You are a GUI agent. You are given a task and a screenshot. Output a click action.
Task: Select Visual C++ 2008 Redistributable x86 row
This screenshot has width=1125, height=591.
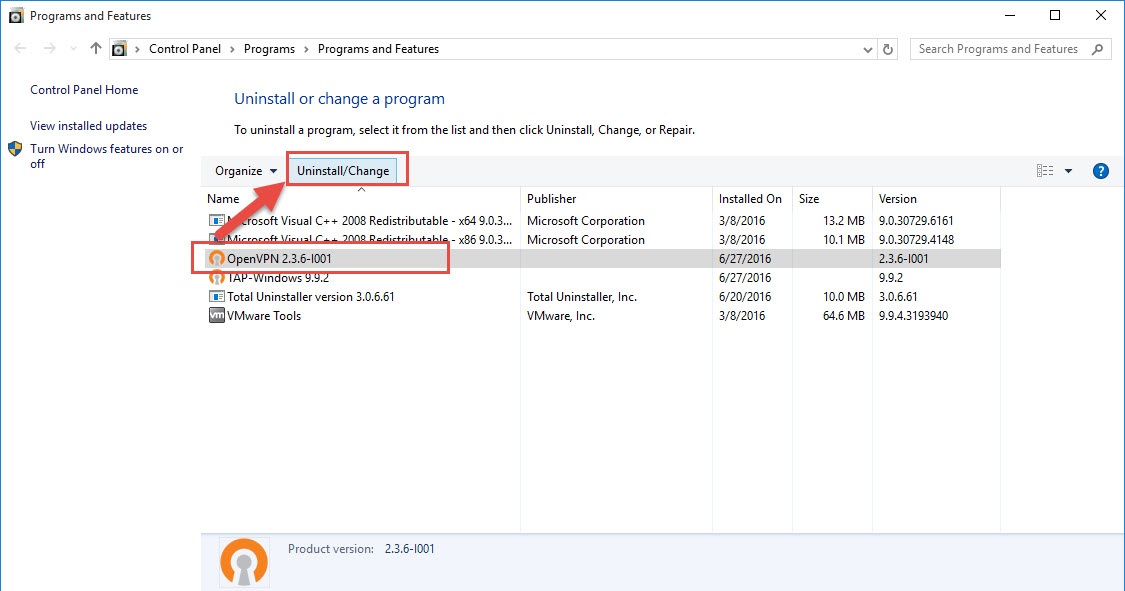coord(603,240)
